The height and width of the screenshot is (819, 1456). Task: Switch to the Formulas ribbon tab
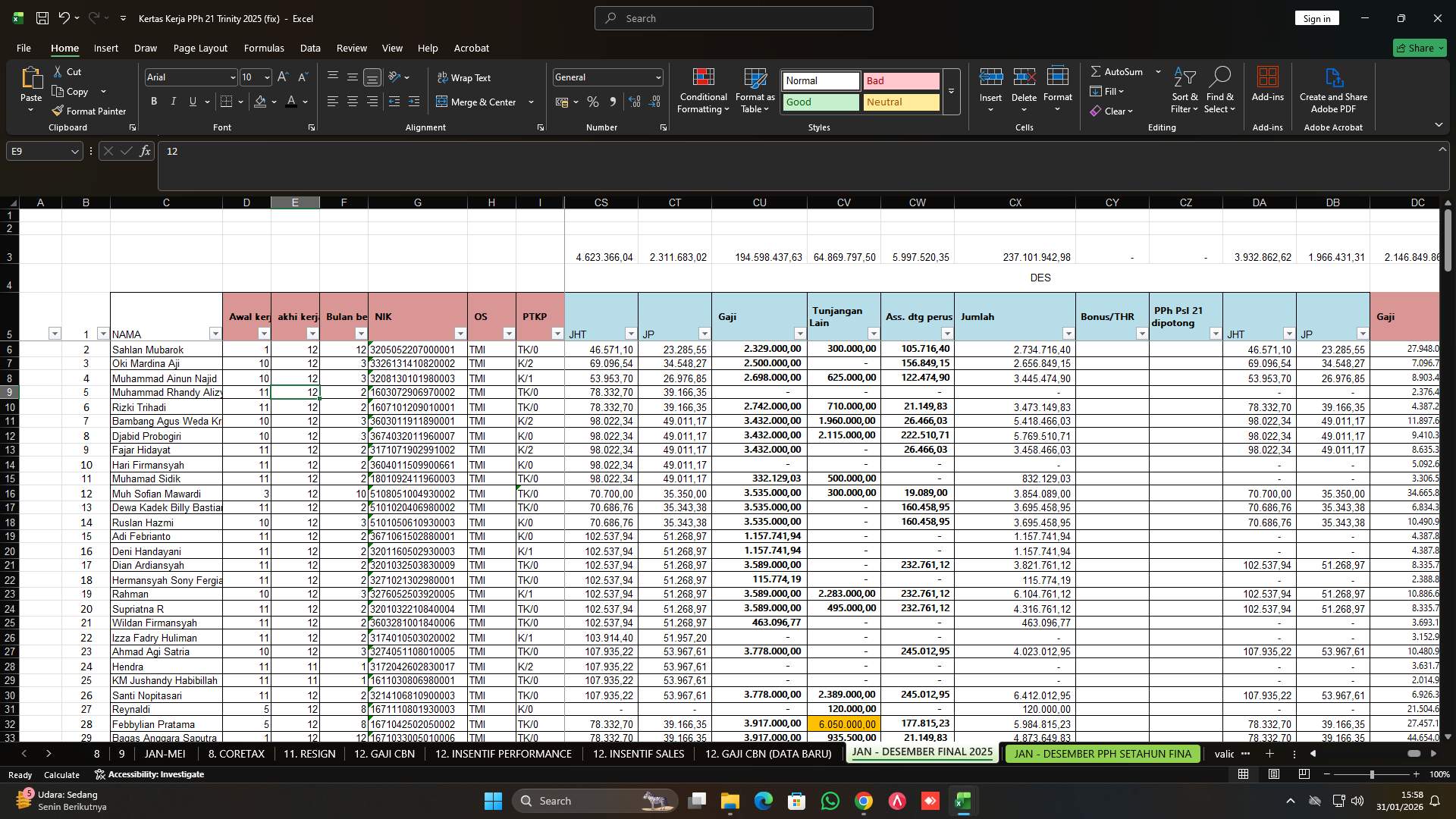pos(263,48)
